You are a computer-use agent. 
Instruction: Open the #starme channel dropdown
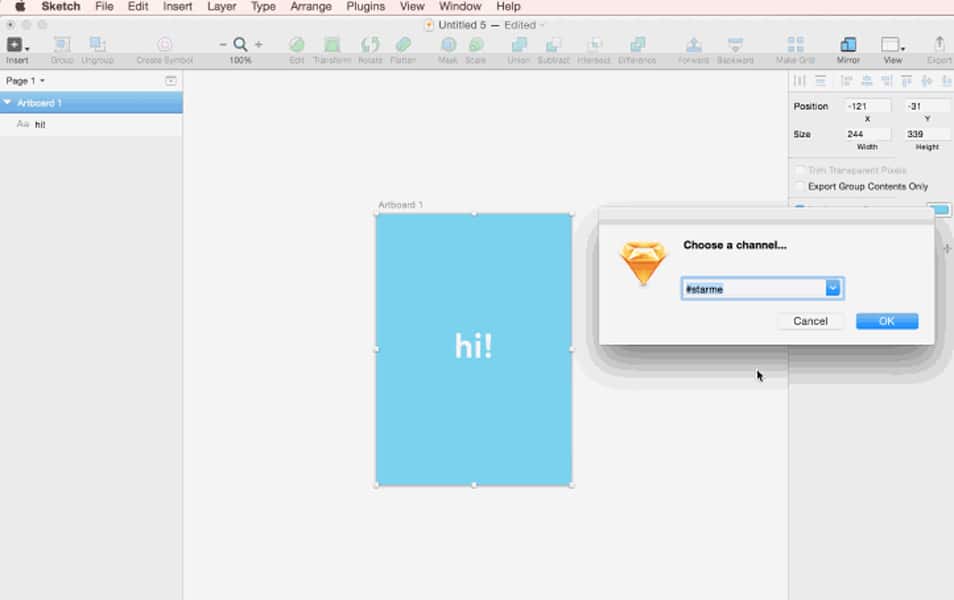tap(834, 287)
